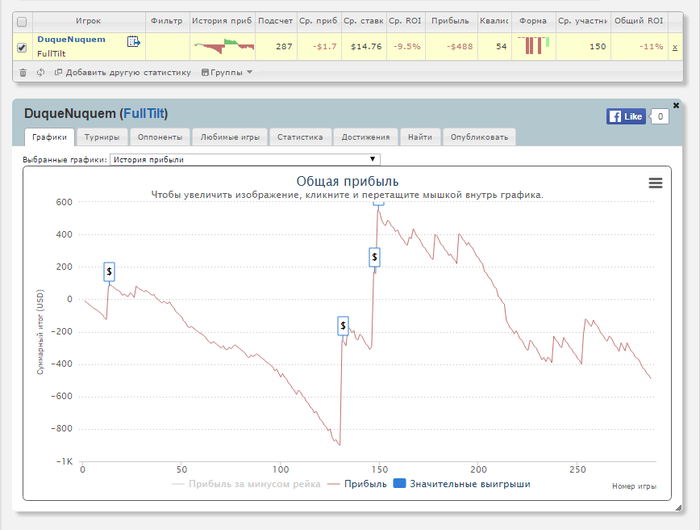
Task: Click the DuqueNuquem player link
Action: point(71,39)
